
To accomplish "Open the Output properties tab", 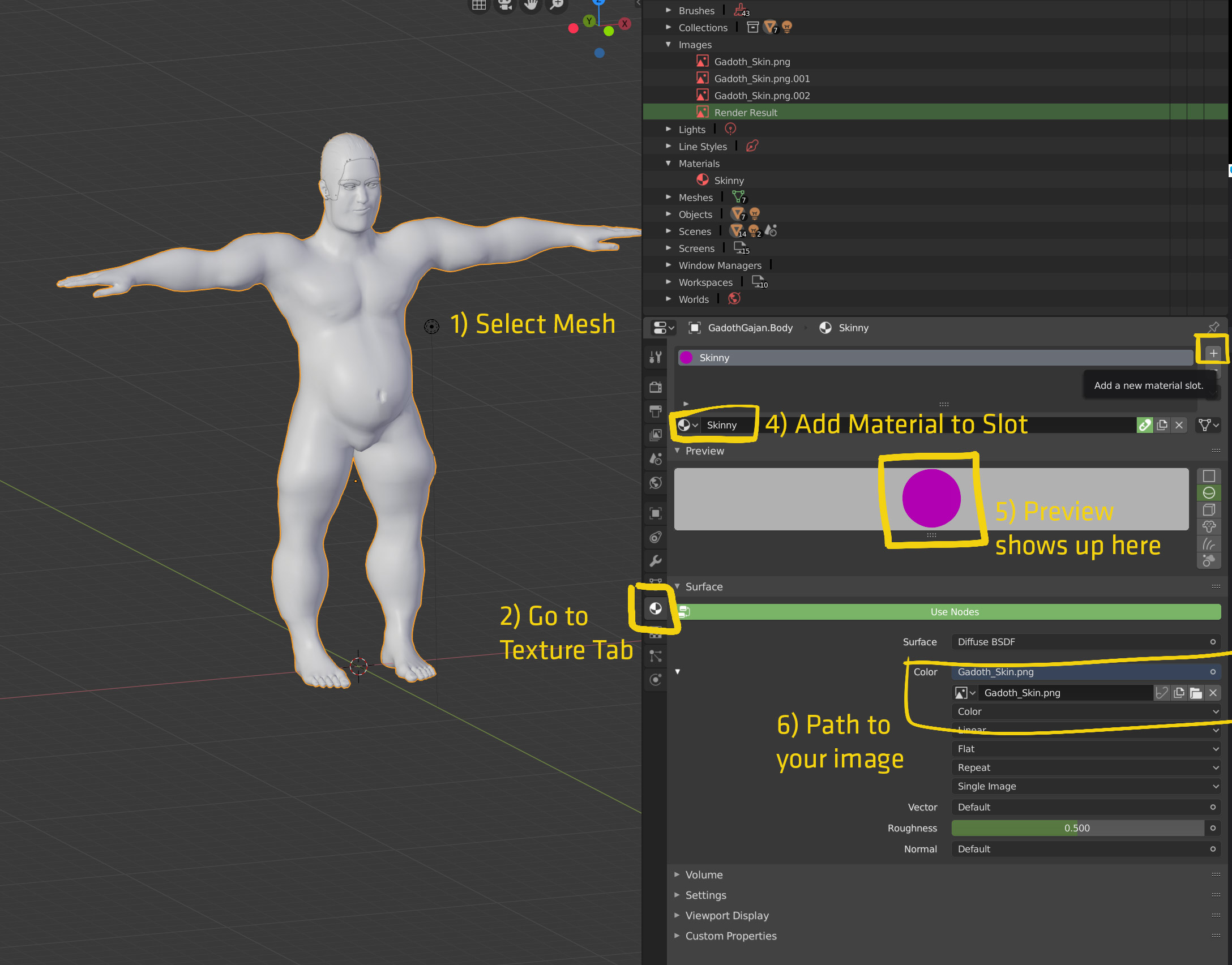I will pyautogui.click(x=656, y=411).
